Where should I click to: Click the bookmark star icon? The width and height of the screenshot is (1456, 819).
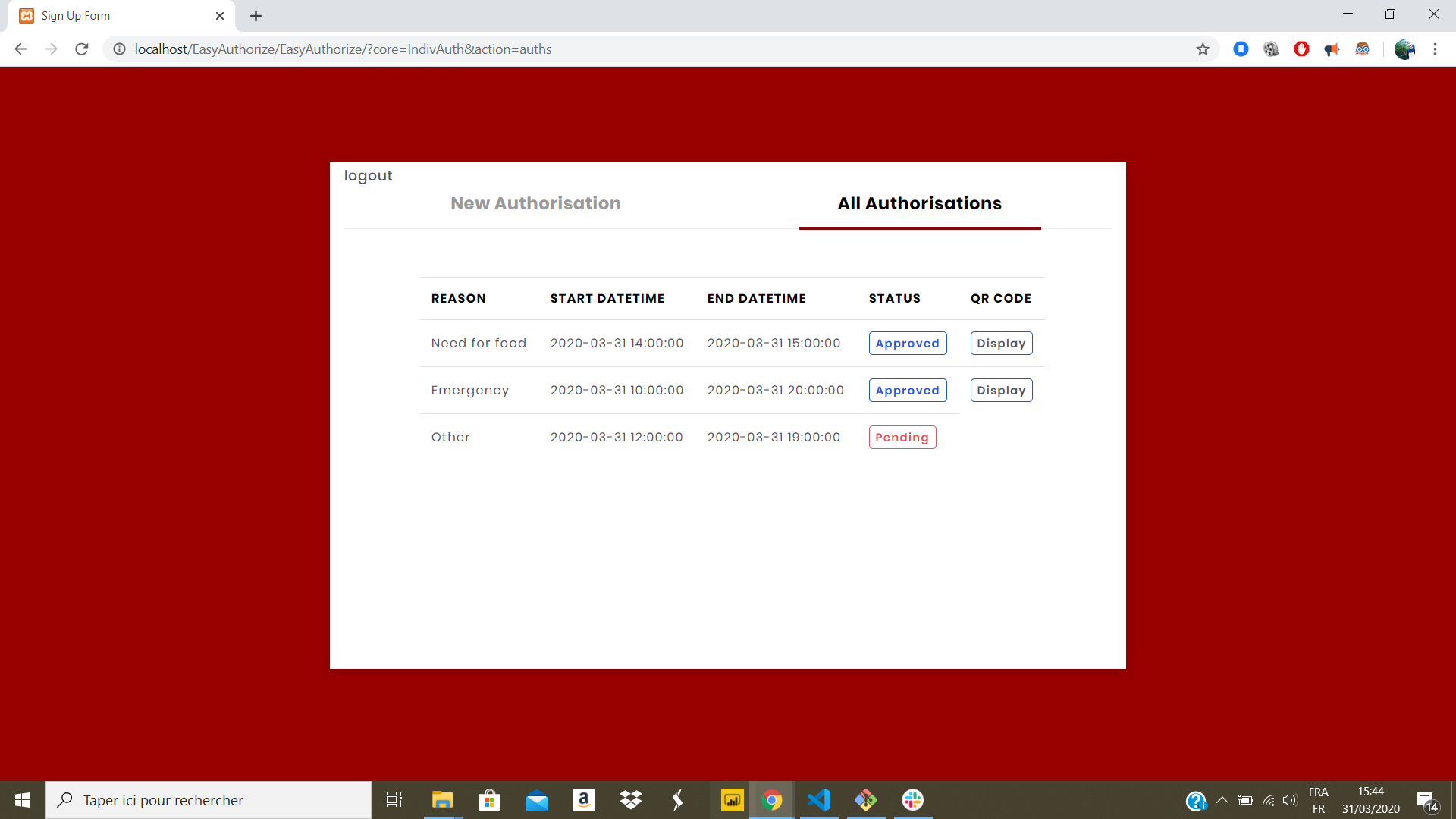(x=1203, y=49)
